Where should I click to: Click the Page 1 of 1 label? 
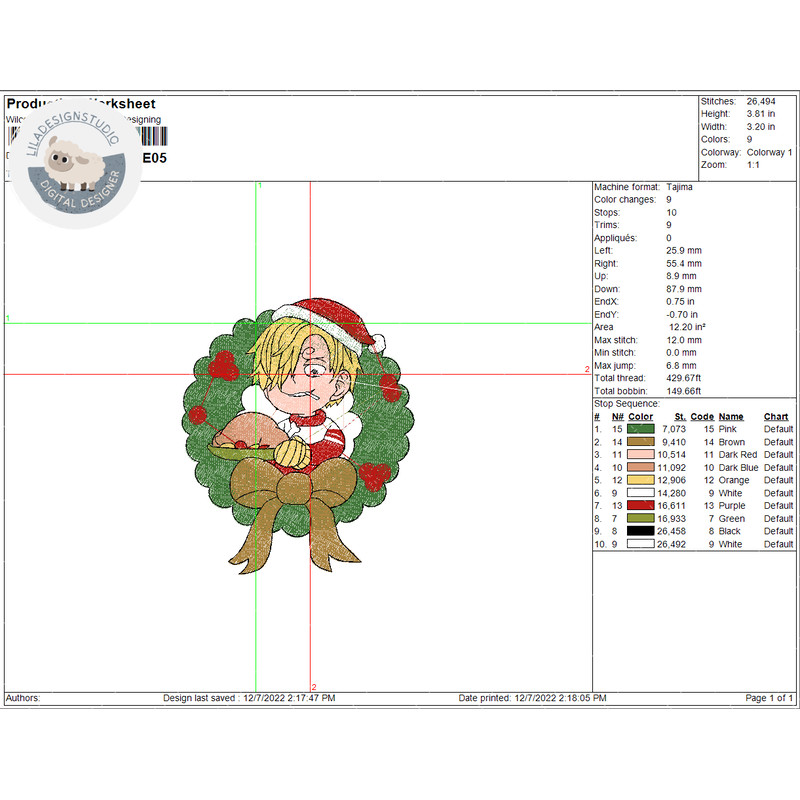769,698
